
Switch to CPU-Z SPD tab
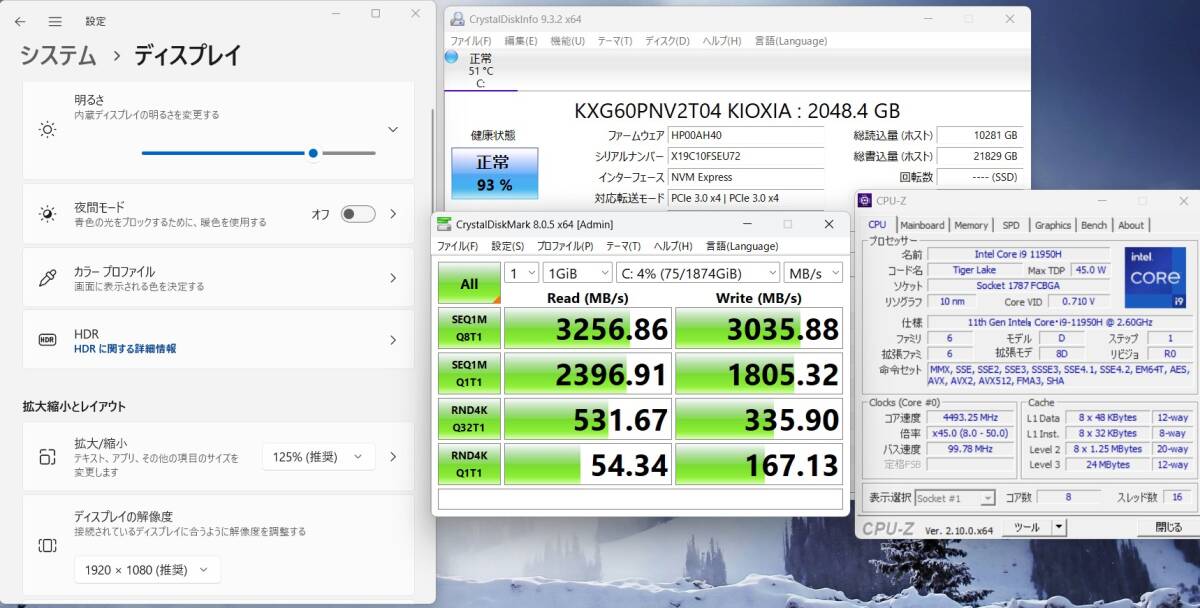(1011, 225)
